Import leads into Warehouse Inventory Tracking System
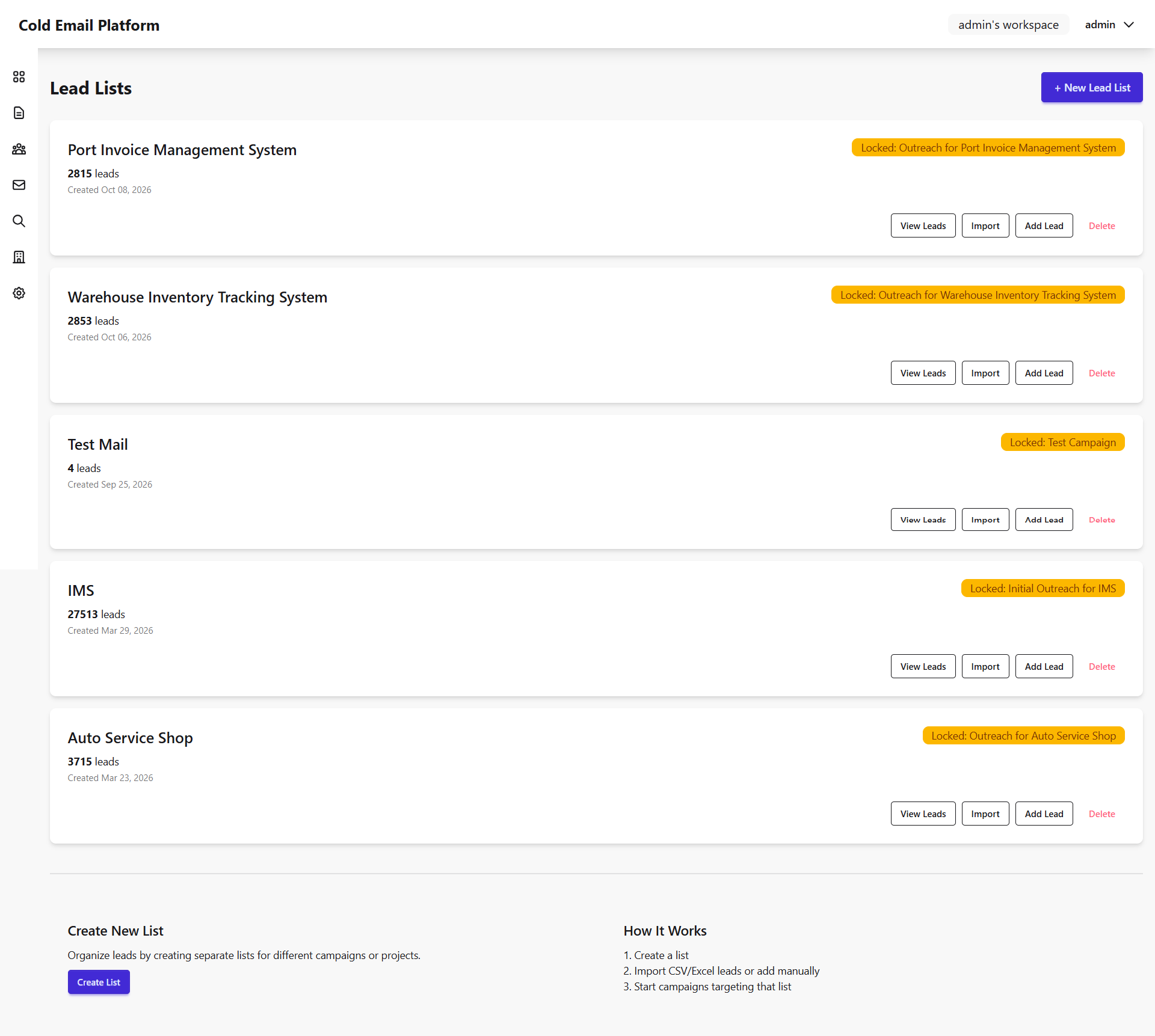 985,373
